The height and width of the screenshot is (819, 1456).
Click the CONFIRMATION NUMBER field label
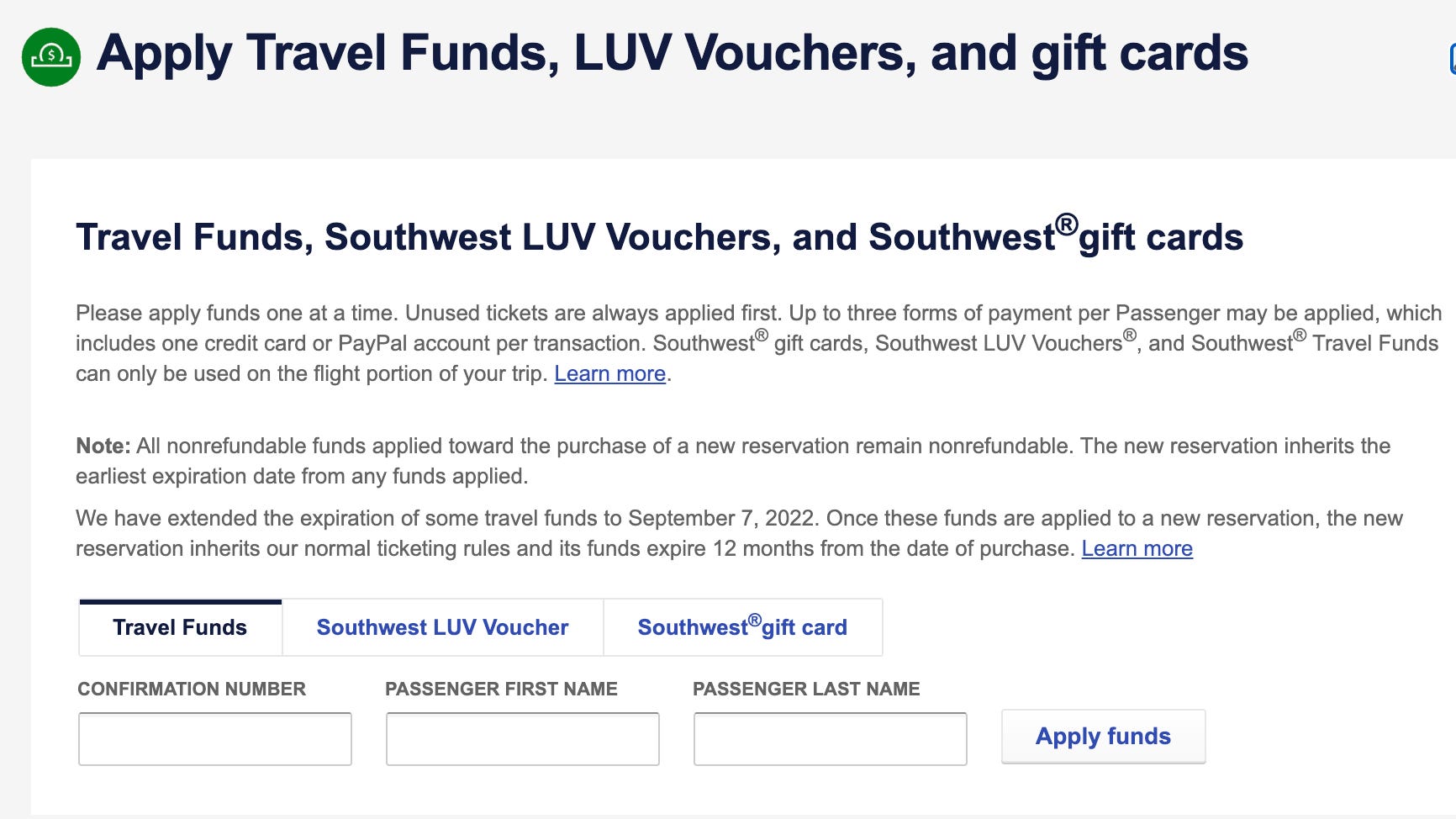pyautogui.click(x=192, y=689)
